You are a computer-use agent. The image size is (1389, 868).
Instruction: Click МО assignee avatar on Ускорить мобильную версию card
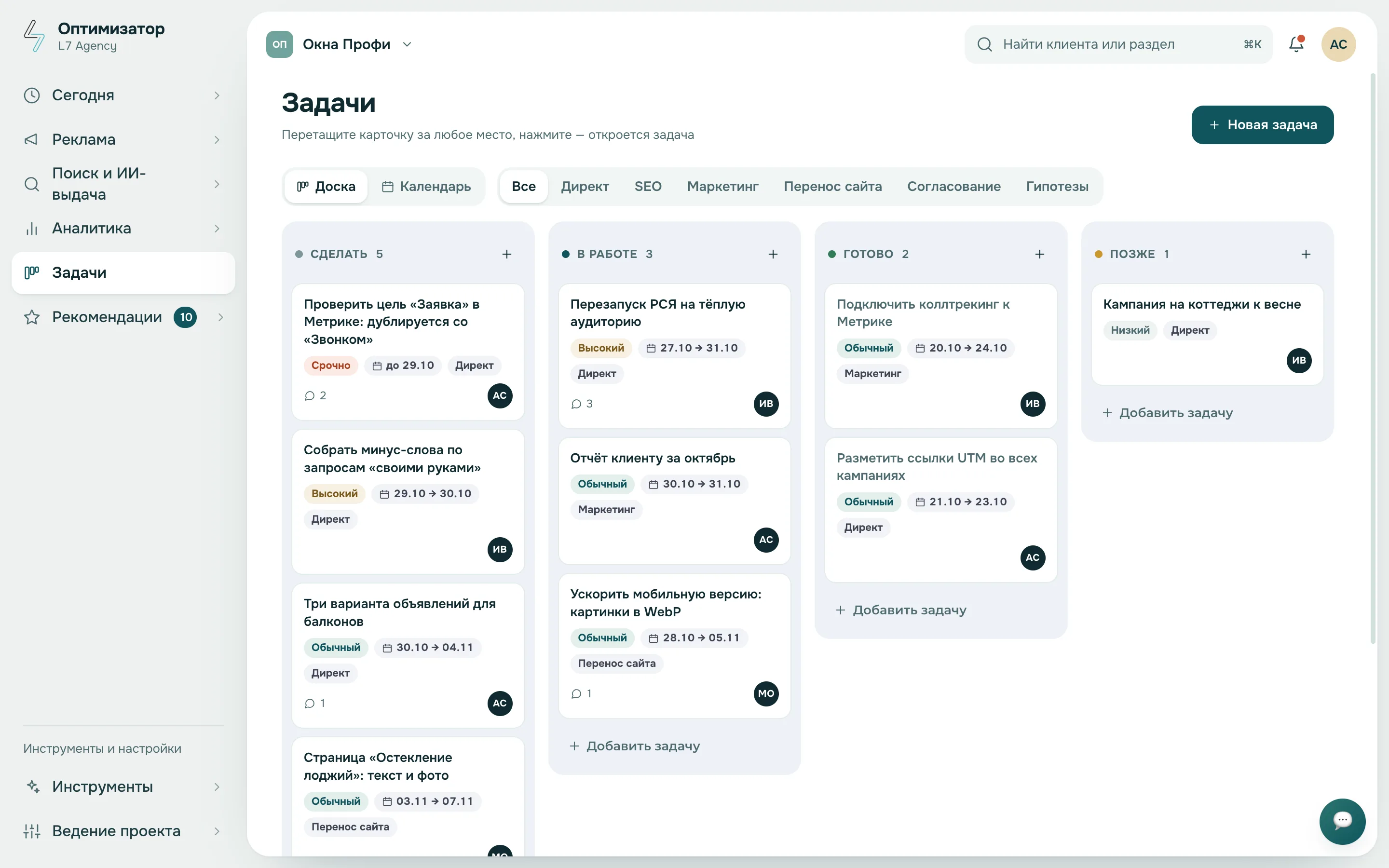point(766,693)
